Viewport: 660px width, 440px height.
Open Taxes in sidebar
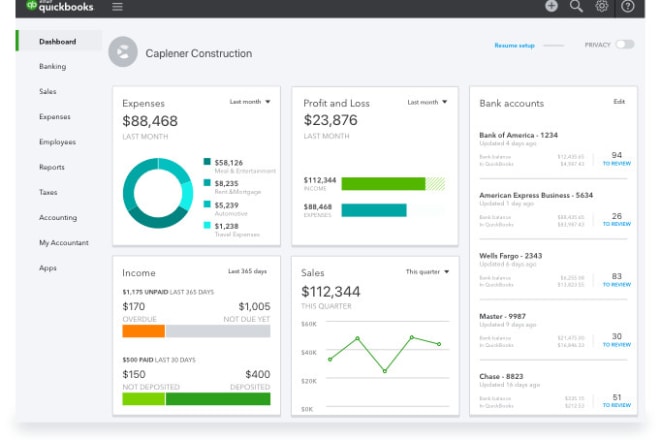click(48, 192)
